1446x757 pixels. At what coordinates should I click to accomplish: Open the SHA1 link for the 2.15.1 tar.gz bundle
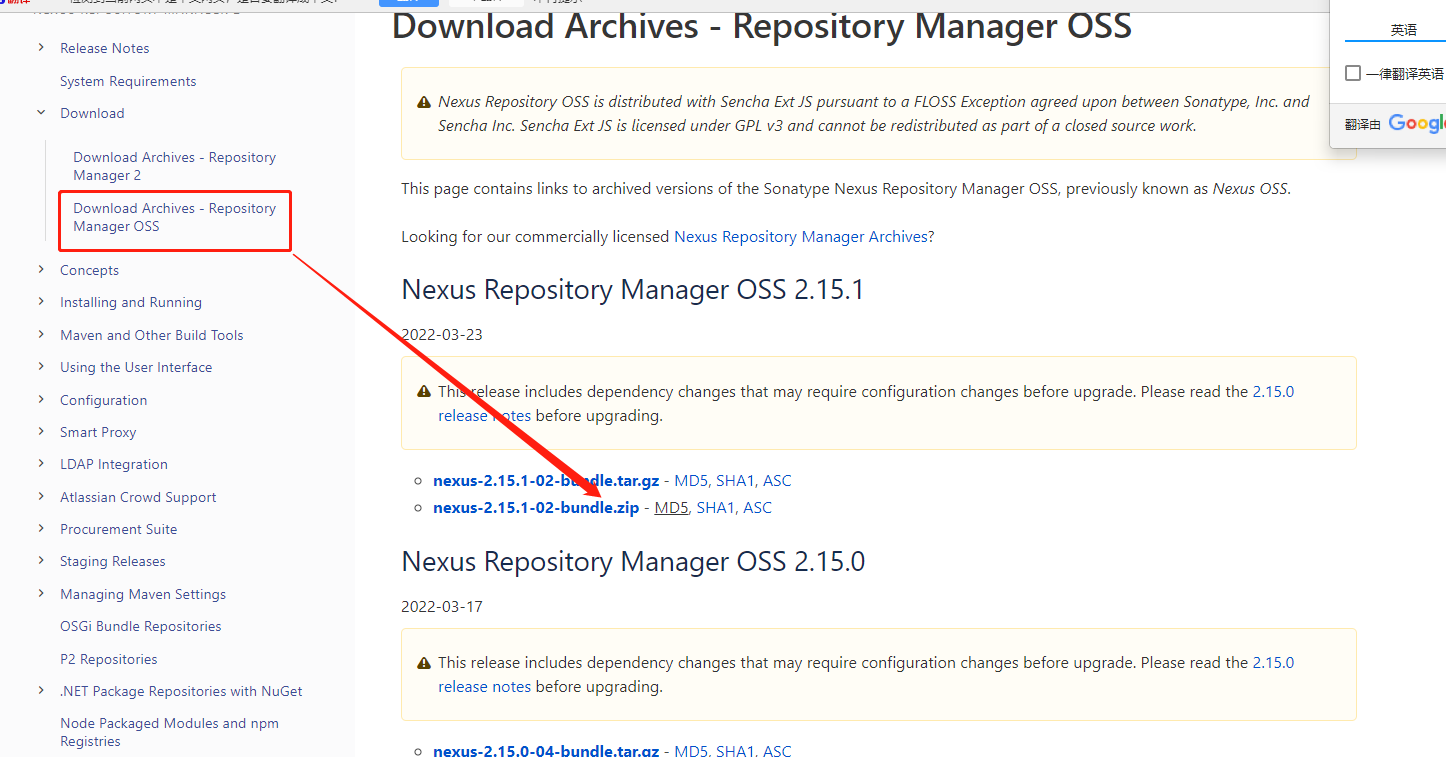tap(735, 481)
